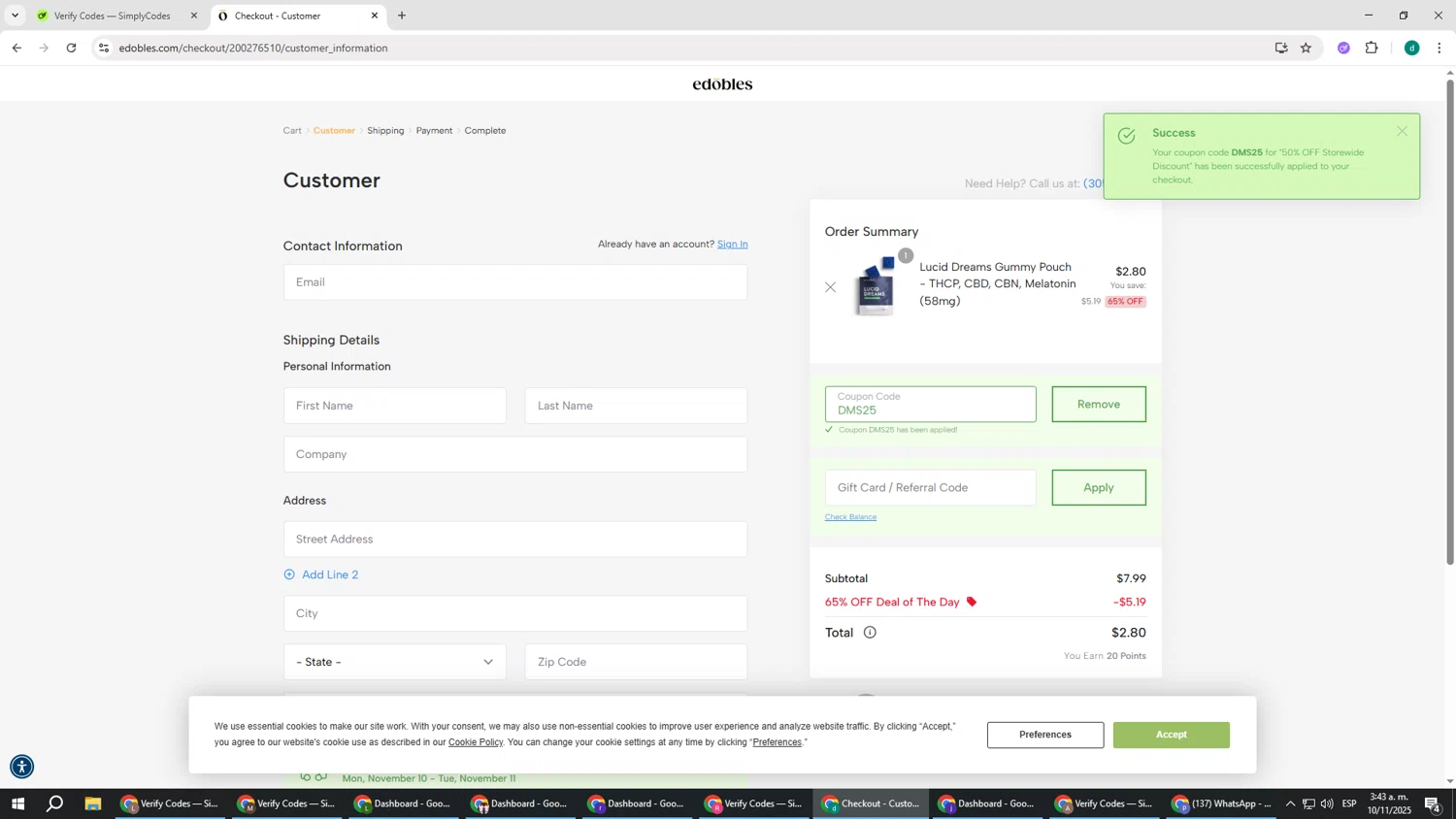Show hidden system tray icons
This screenshot has height=819, width=1456.
1290,803
